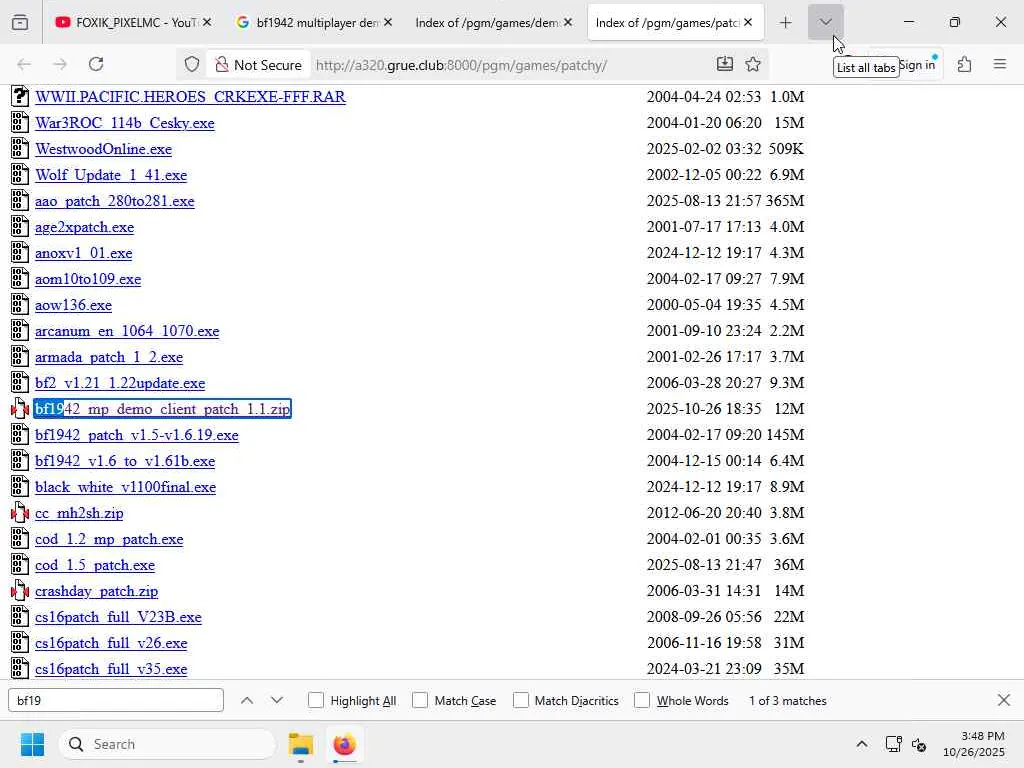The height and width of the screenshot is (768, 1024).
Task: Open Wolf_Update_1_41.exe link
Action: [110, 175]
